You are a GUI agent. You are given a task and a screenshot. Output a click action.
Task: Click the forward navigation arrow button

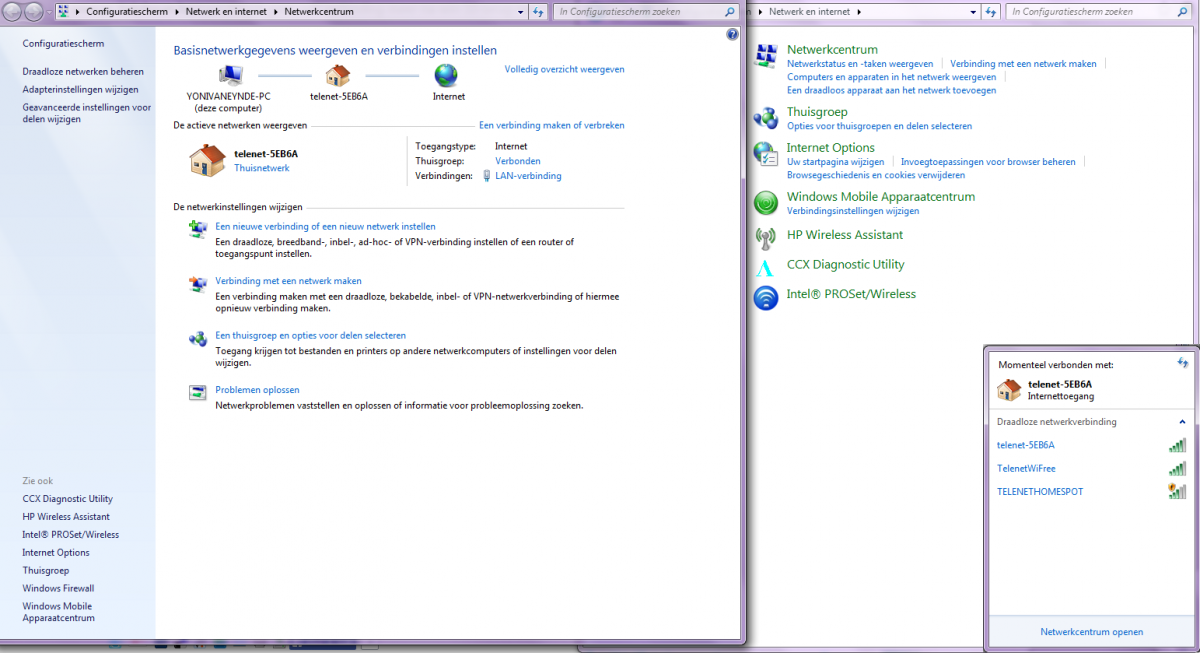(x=33, y=12)
